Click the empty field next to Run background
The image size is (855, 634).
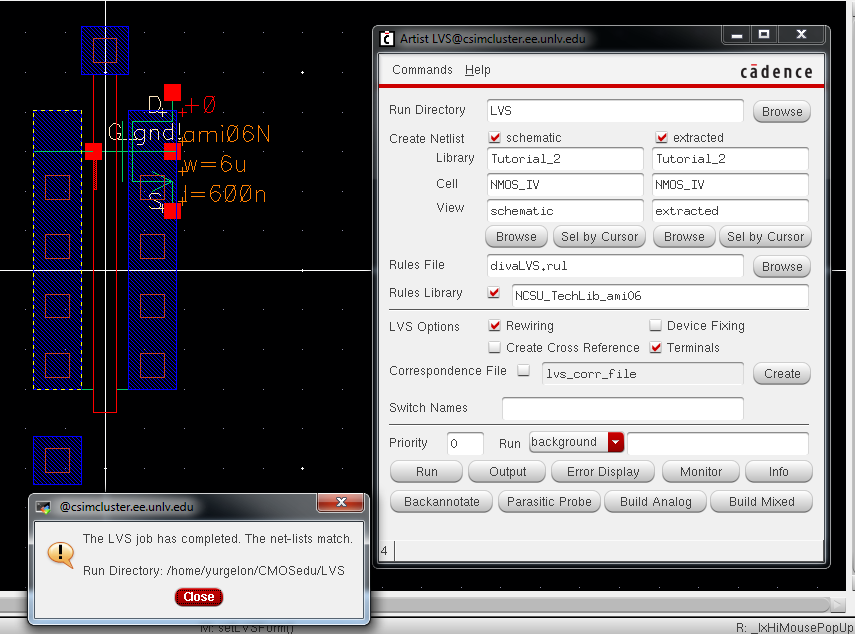[718, 443]
